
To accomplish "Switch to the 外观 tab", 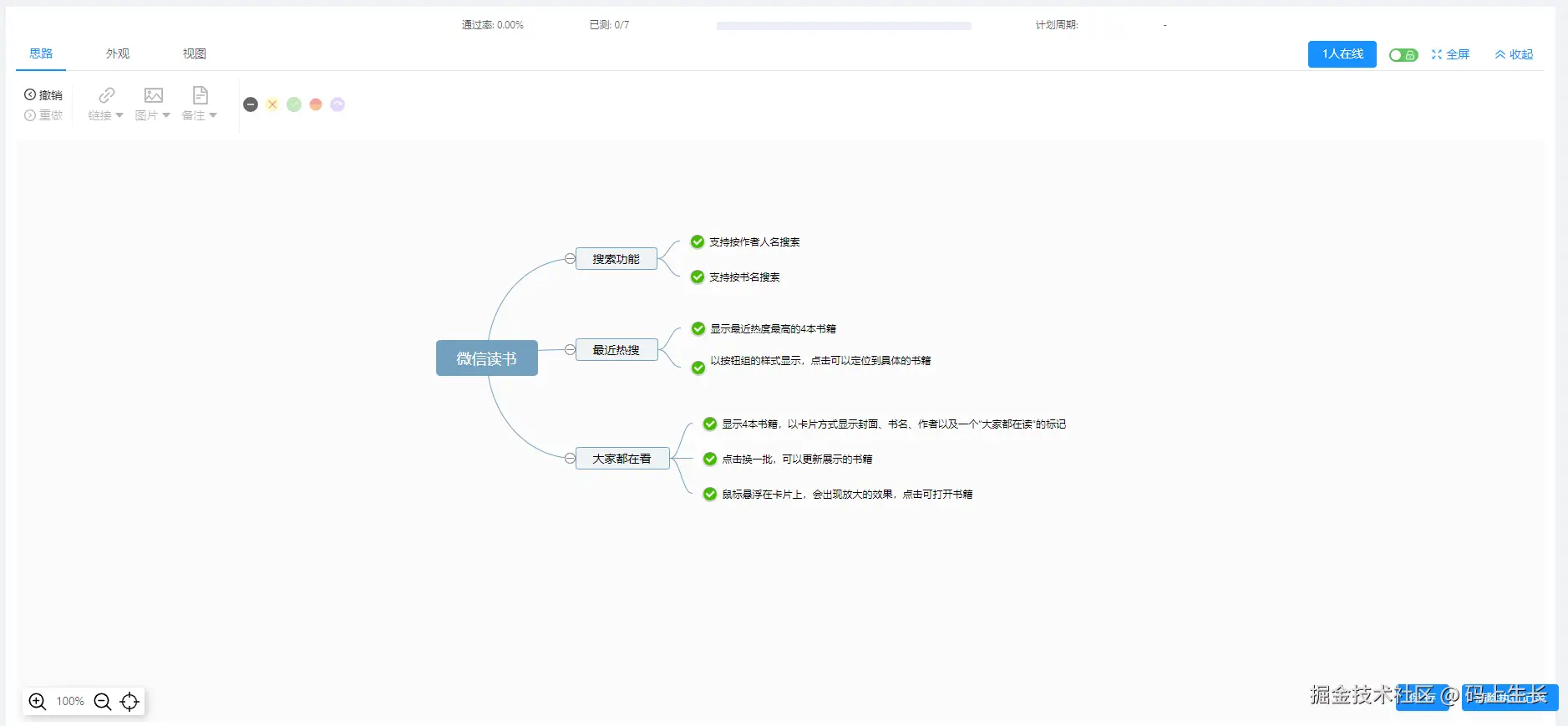I will (118, 53).
